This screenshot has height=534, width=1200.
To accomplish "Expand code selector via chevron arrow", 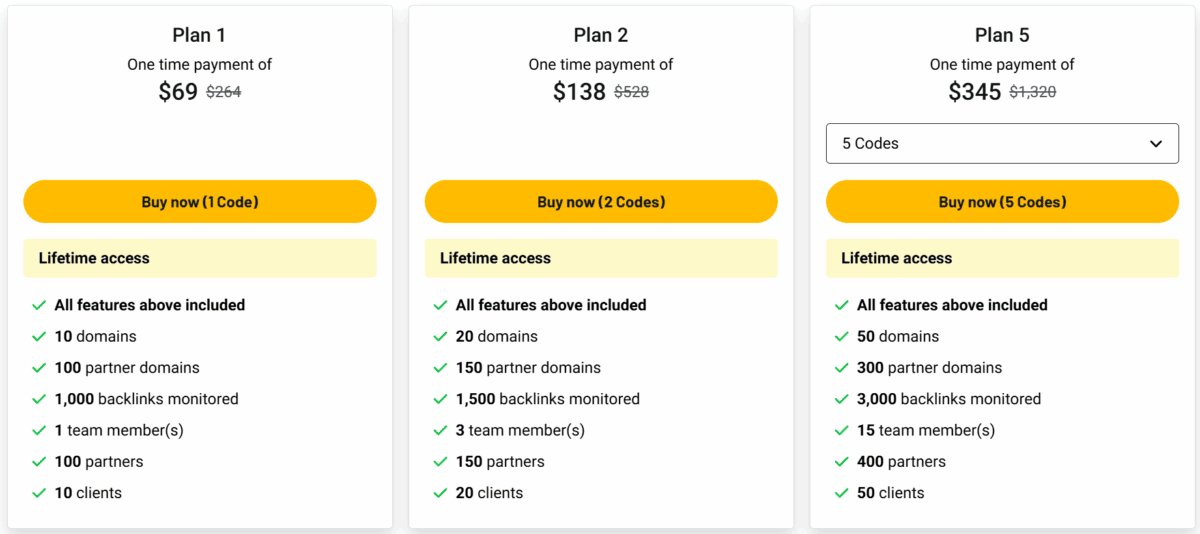I will pyautogui.click(x=1156, y=144).
